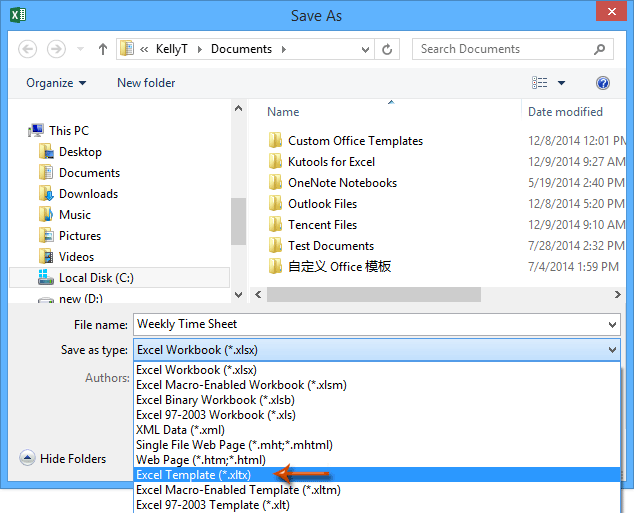This screenshot has width=634, height=513.
Task: Open the Downloads folder in sidebar
Action: [x=88, y=194]
